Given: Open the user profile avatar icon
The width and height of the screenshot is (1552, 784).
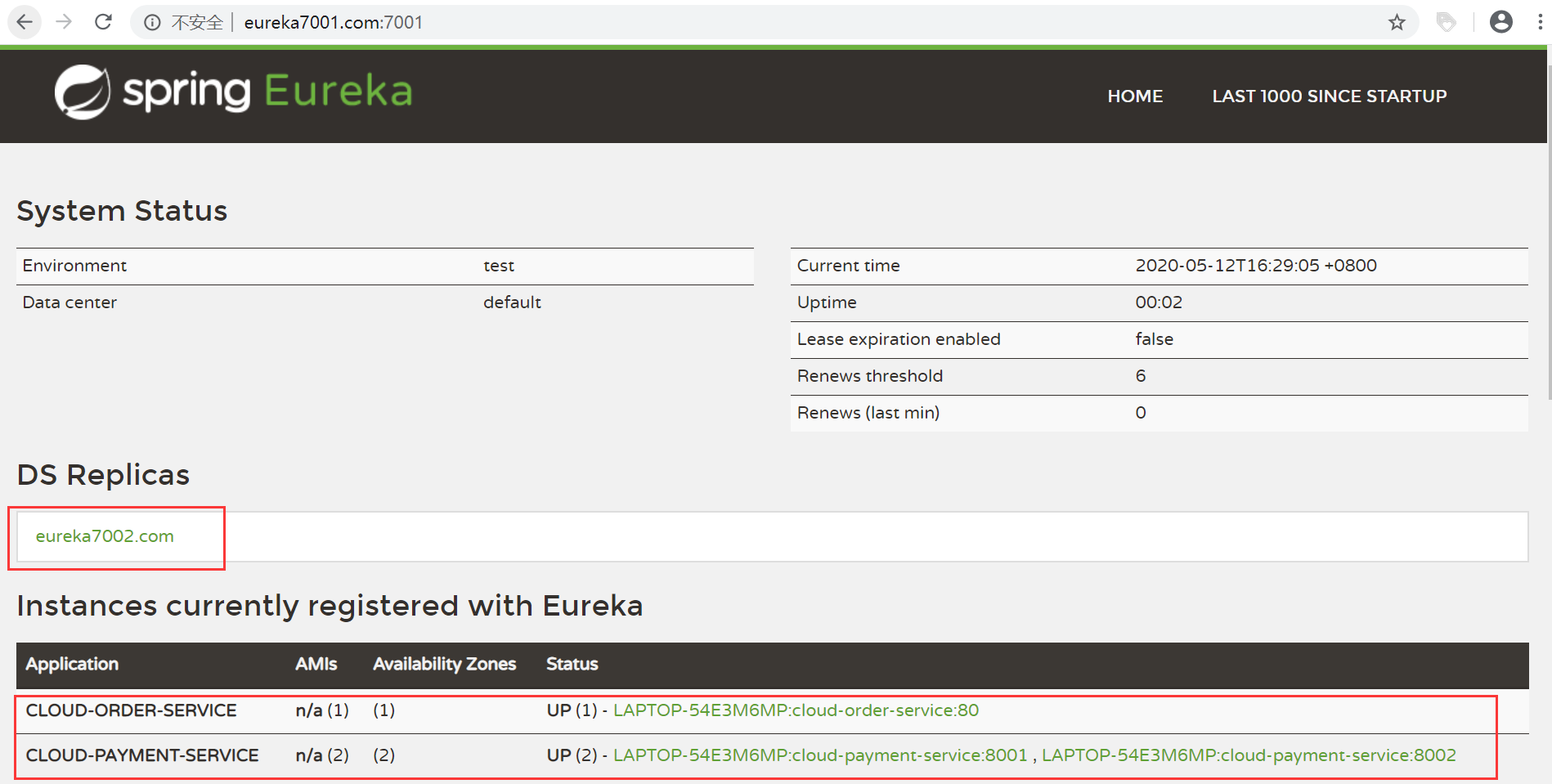Looking at the screenshot, I should [x=1501, y=22].
